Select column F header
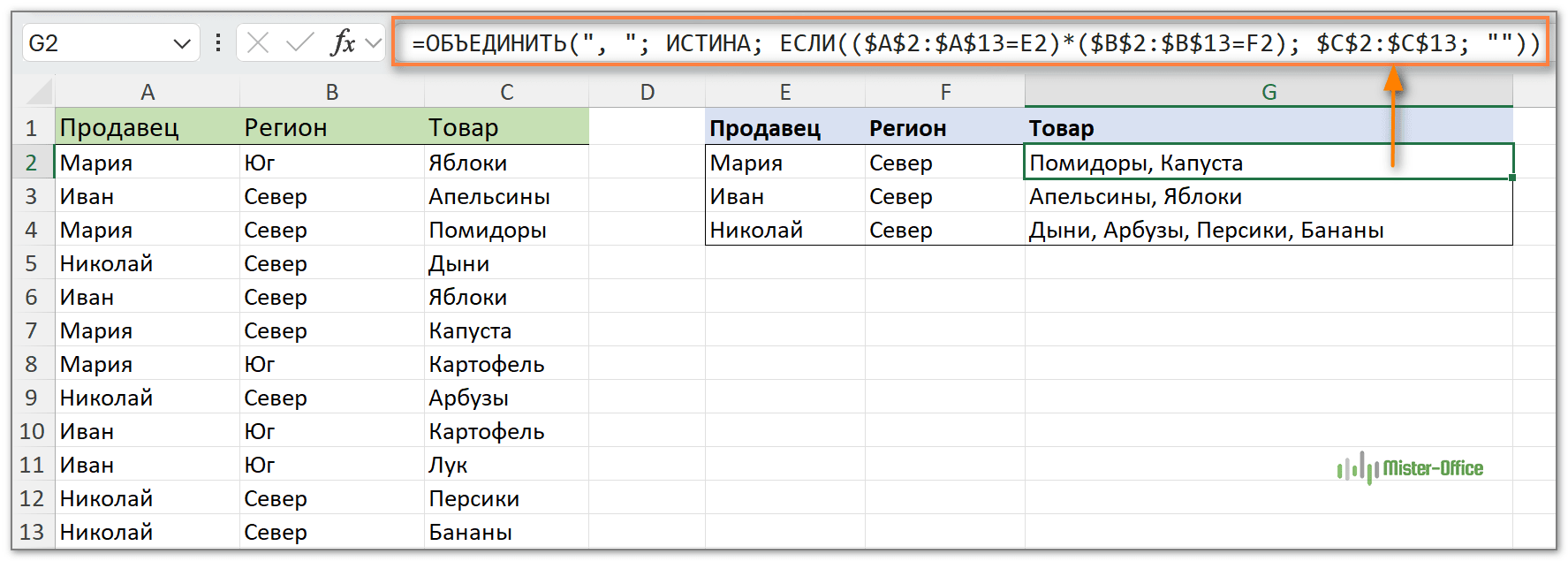Viewport: 1568px width, 561px height. (x=945, y=92)
